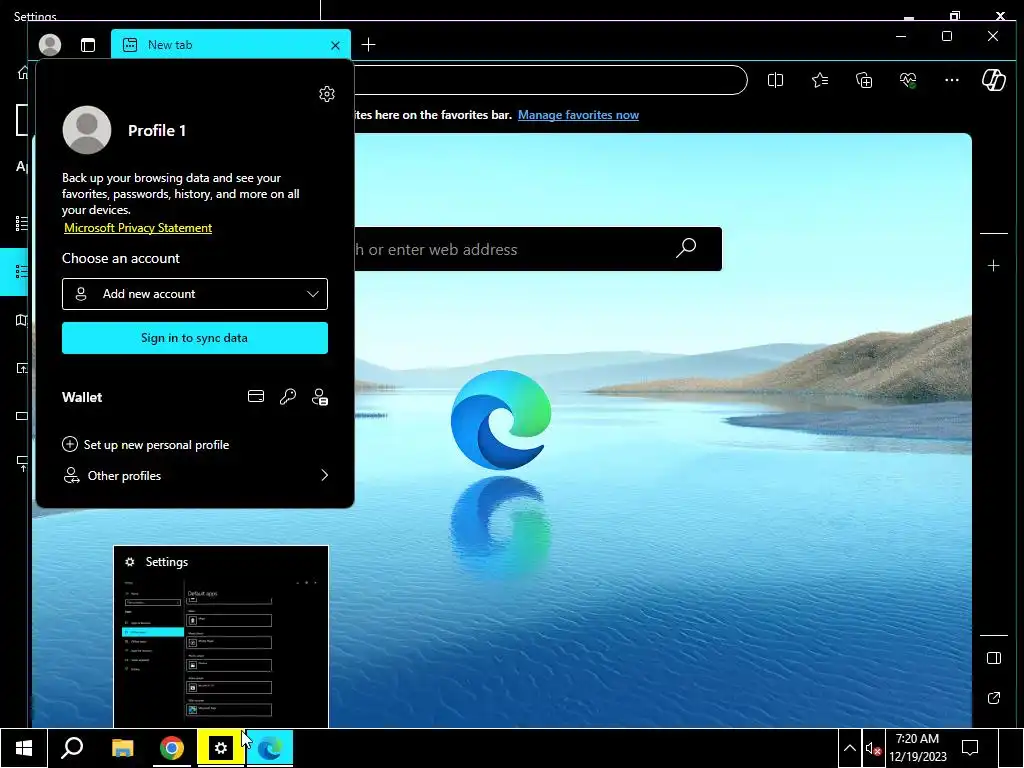The height and width of the screenshot is (768, 1024).
Task: Close the New tab tab
Action: [x=335, y=45]
